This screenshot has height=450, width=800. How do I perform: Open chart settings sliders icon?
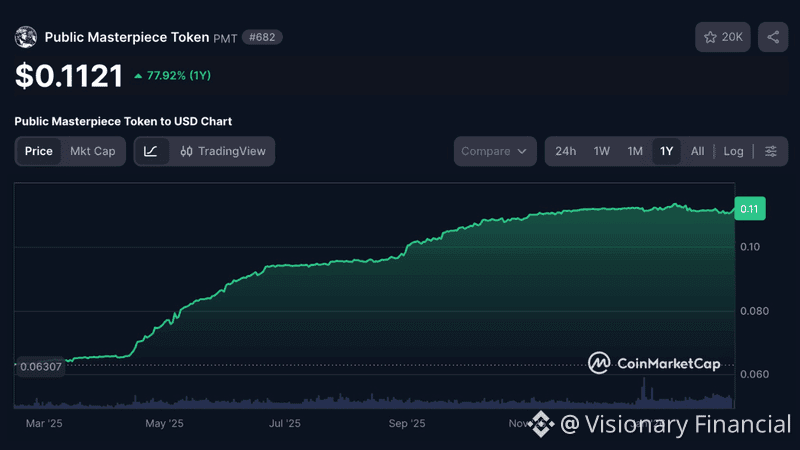pyautogui.click(x=770, y=151)
